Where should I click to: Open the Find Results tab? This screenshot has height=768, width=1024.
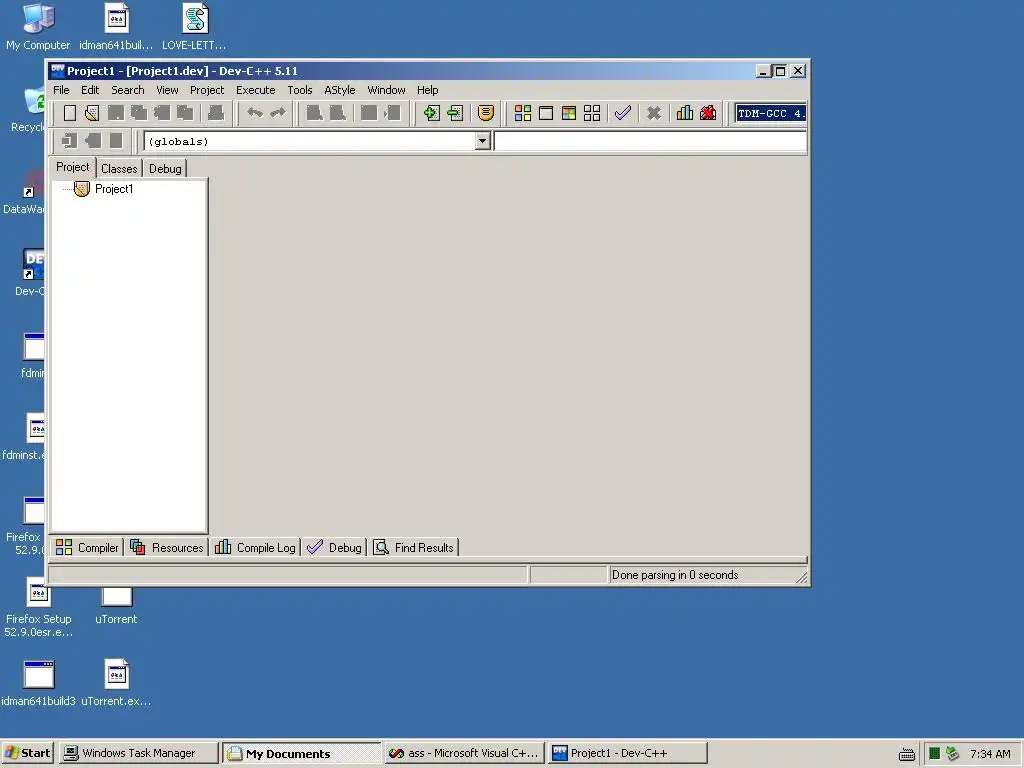(413, 547)
